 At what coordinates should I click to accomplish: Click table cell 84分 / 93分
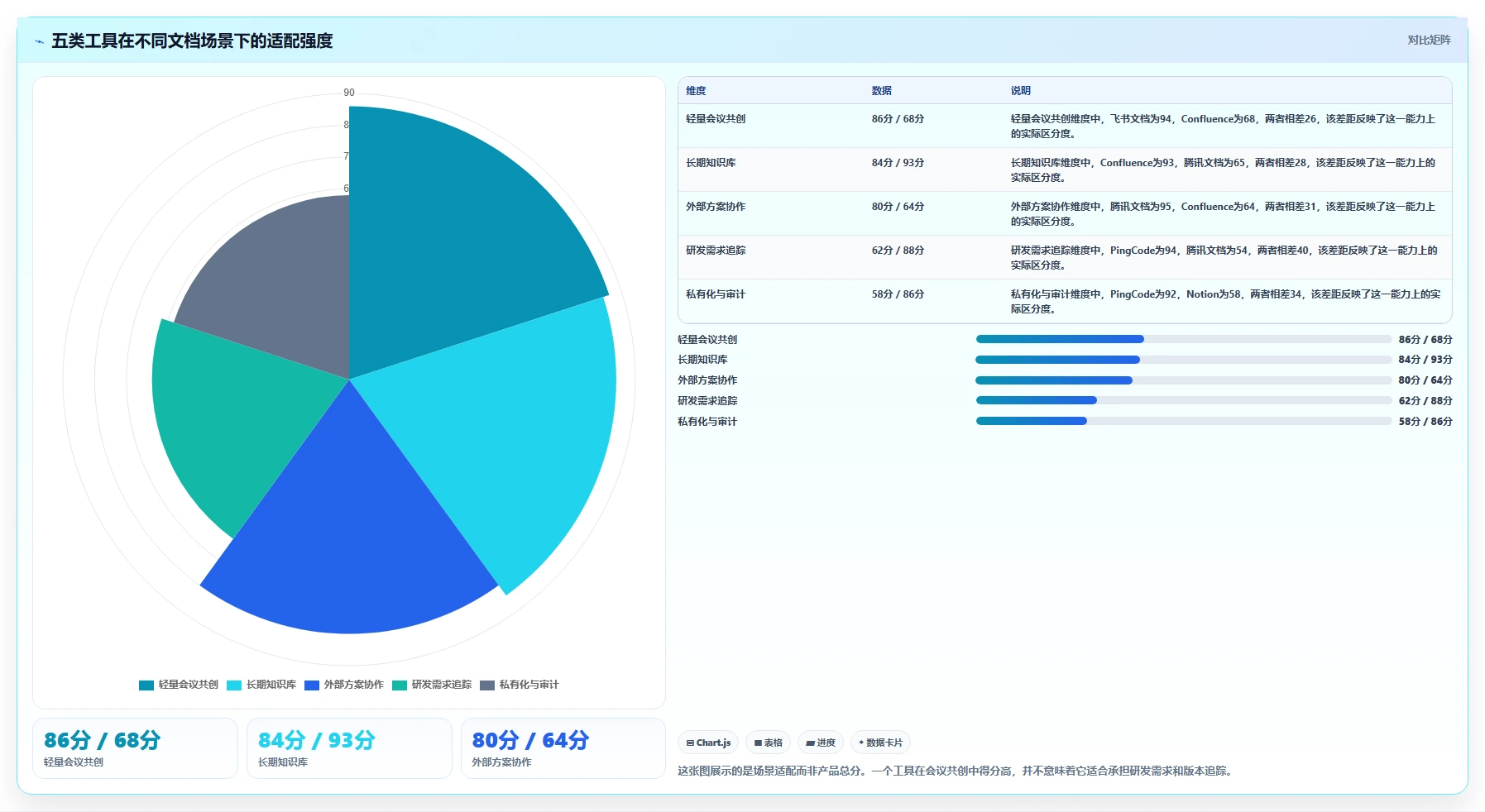pyautogui.click(x=898, y=163)
